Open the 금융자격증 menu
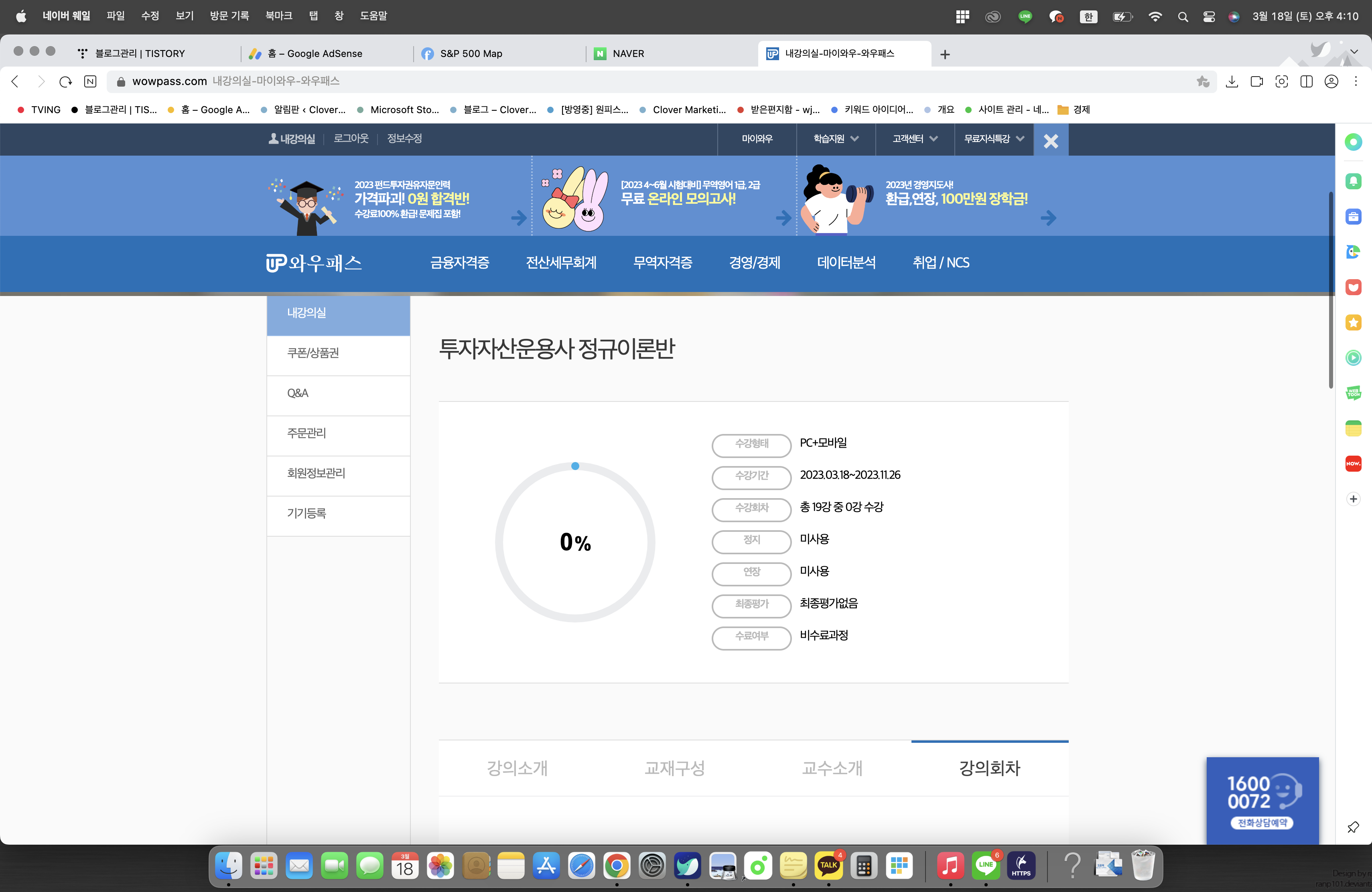The width and height of the screenshot is (1372, 892). point(459,263)
